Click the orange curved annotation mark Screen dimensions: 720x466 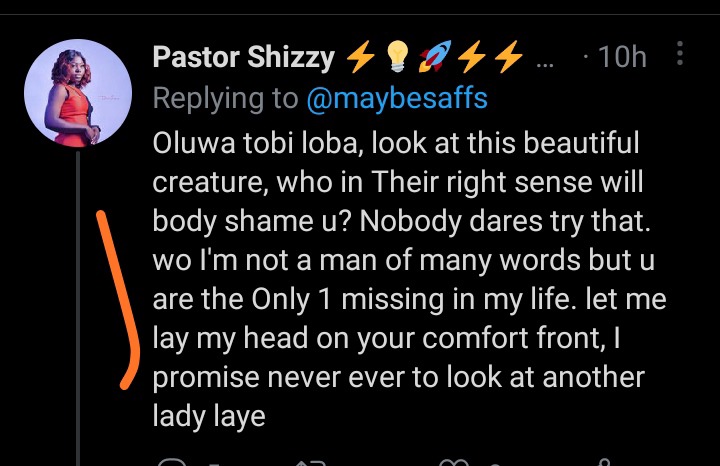point(118,300)
